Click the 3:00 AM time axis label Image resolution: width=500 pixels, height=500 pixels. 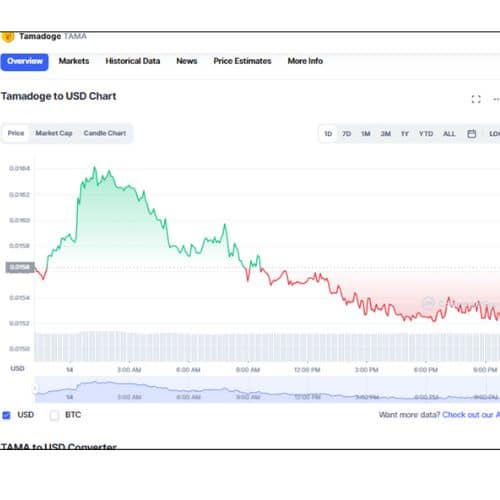(x=129, y=370)
